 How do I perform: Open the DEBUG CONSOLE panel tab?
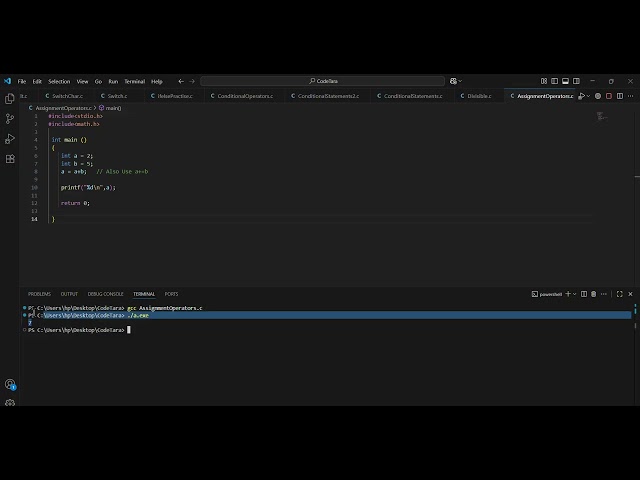click(105, 294)
